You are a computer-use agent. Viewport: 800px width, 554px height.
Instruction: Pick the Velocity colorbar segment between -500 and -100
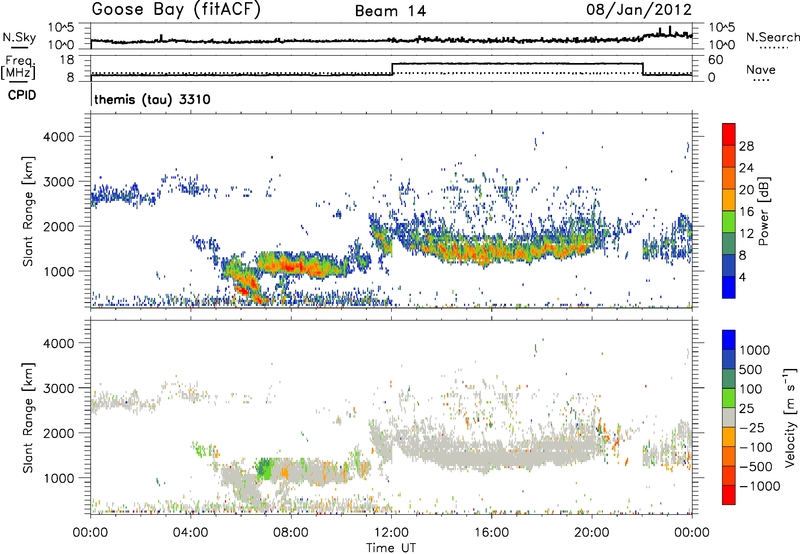coord(729,456)
